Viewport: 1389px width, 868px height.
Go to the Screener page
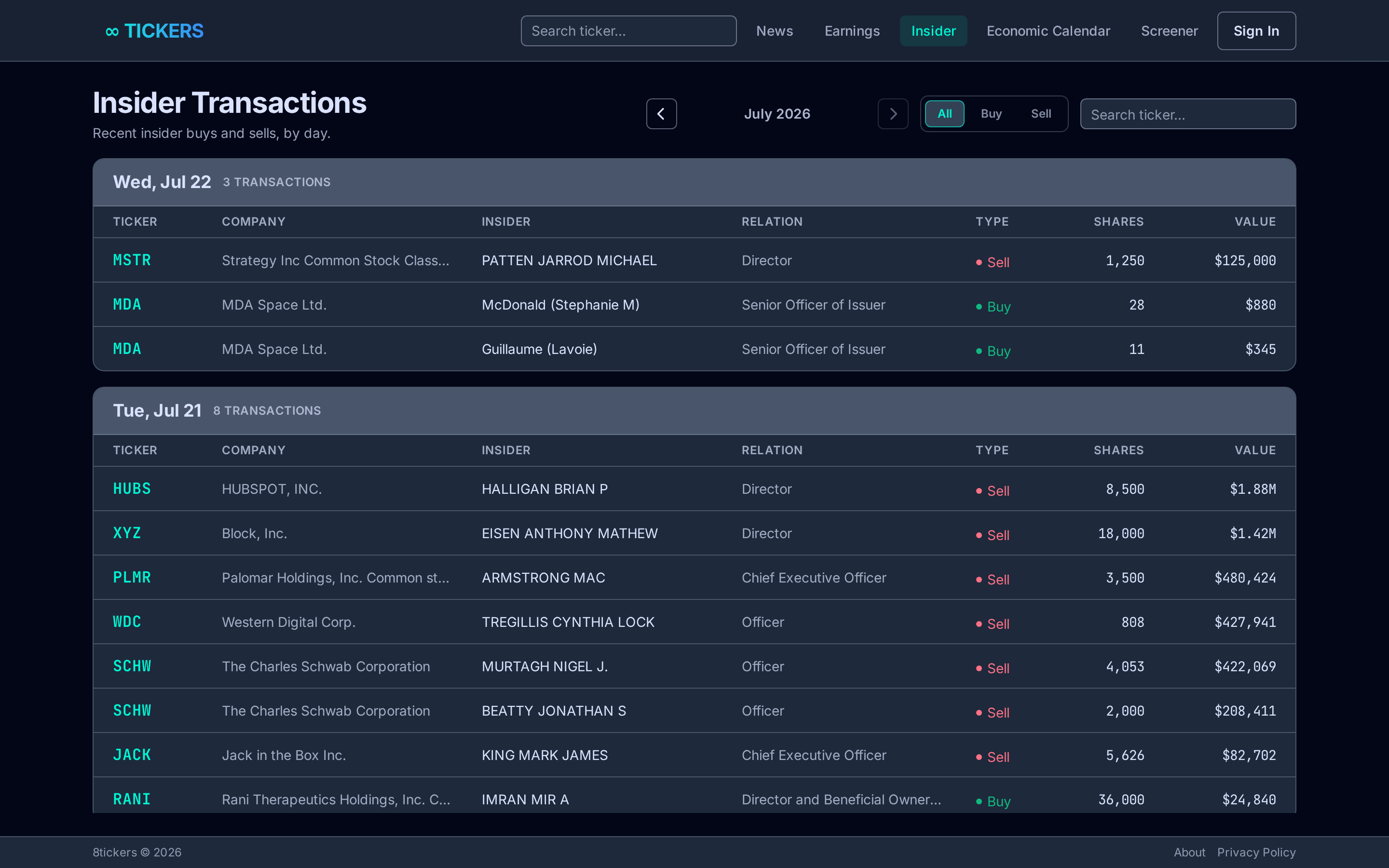[x=1169, y=31]
